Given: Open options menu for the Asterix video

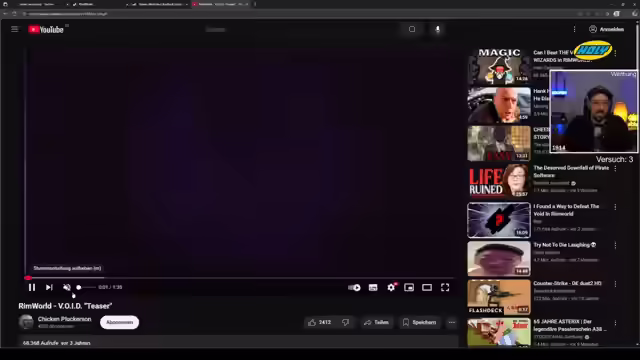Looking at the screenshot, I should pyautogui.click(x=615, y=322).
